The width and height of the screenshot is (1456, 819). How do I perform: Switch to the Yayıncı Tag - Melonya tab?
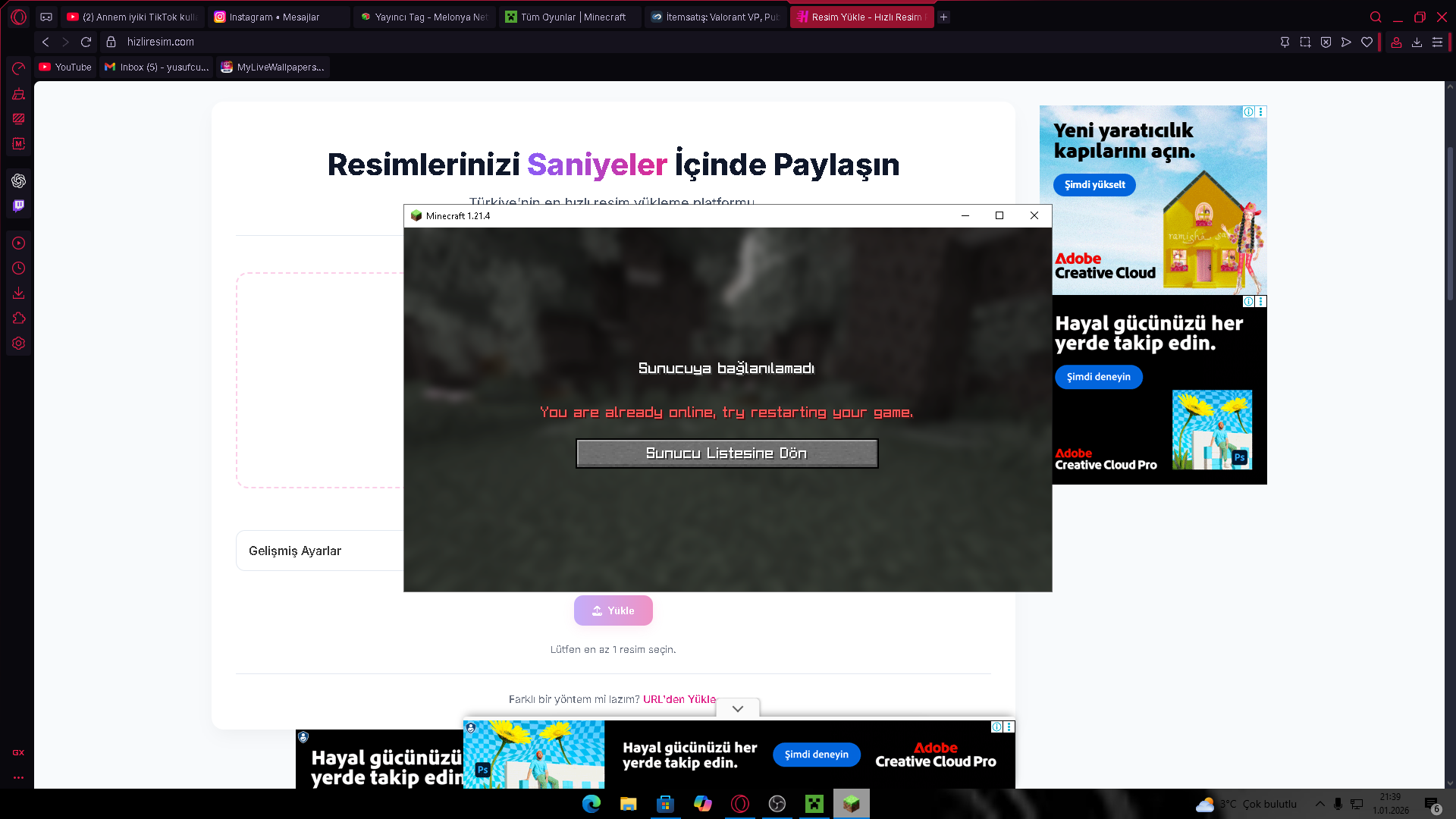coord(425,17)
